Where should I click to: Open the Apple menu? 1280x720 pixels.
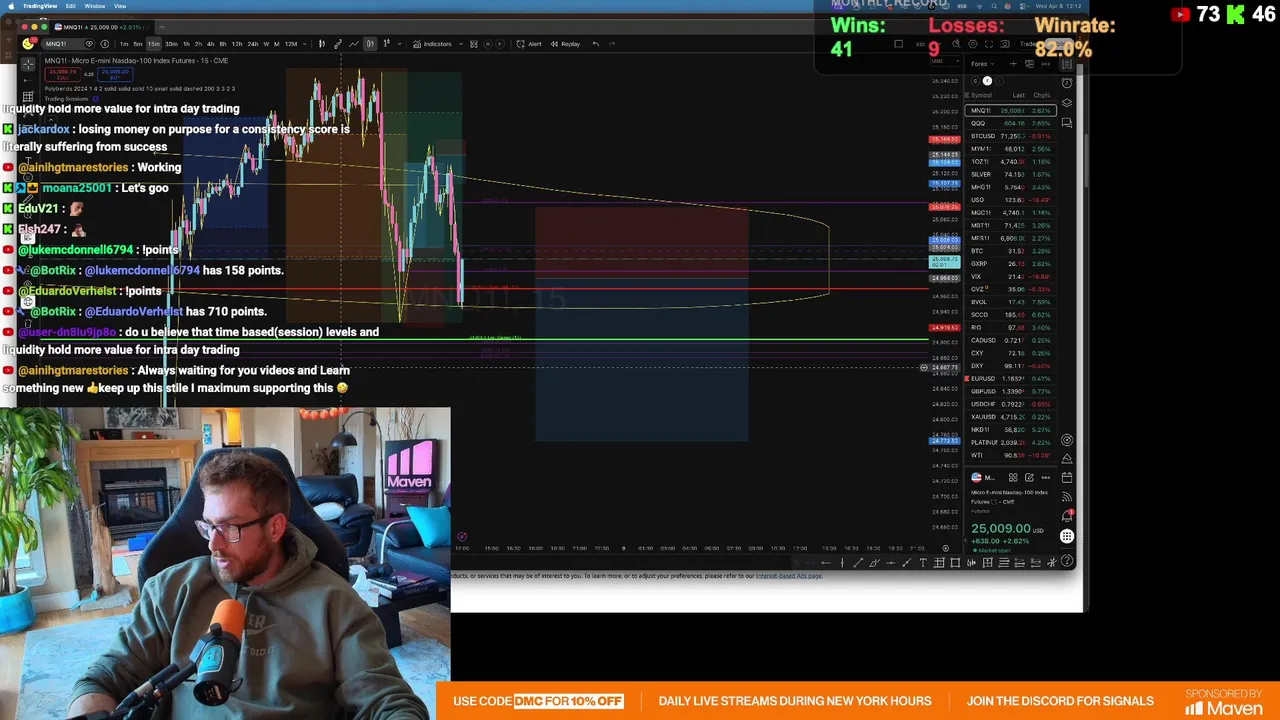[x=11, y=6]
